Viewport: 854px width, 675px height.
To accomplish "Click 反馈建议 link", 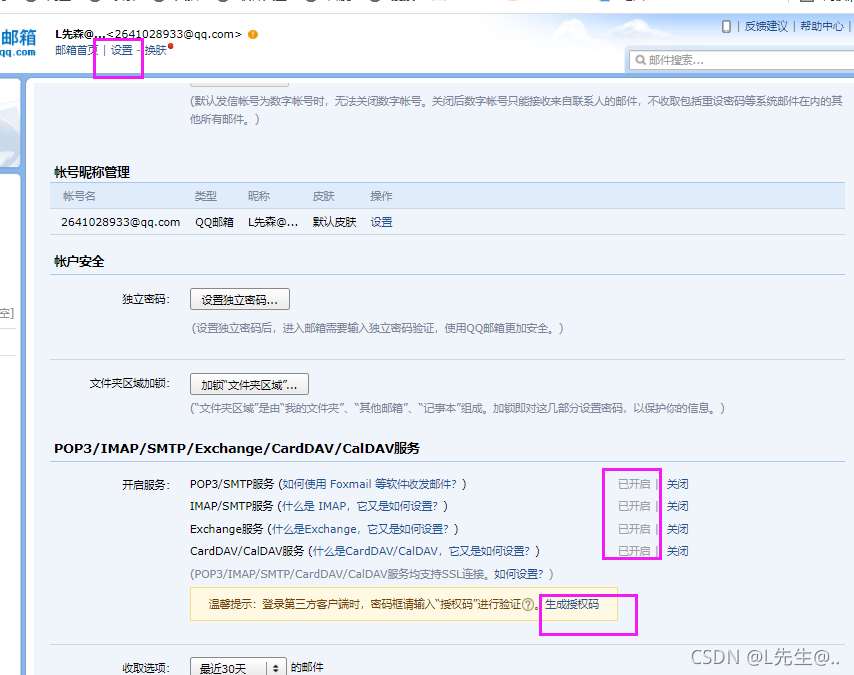I will [766, 26].
